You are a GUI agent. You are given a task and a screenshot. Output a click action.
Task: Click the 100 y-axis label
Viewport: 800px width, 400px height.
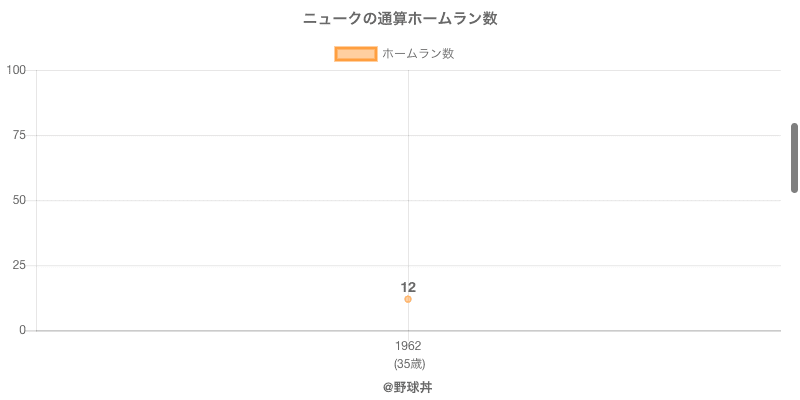point(16,70)
